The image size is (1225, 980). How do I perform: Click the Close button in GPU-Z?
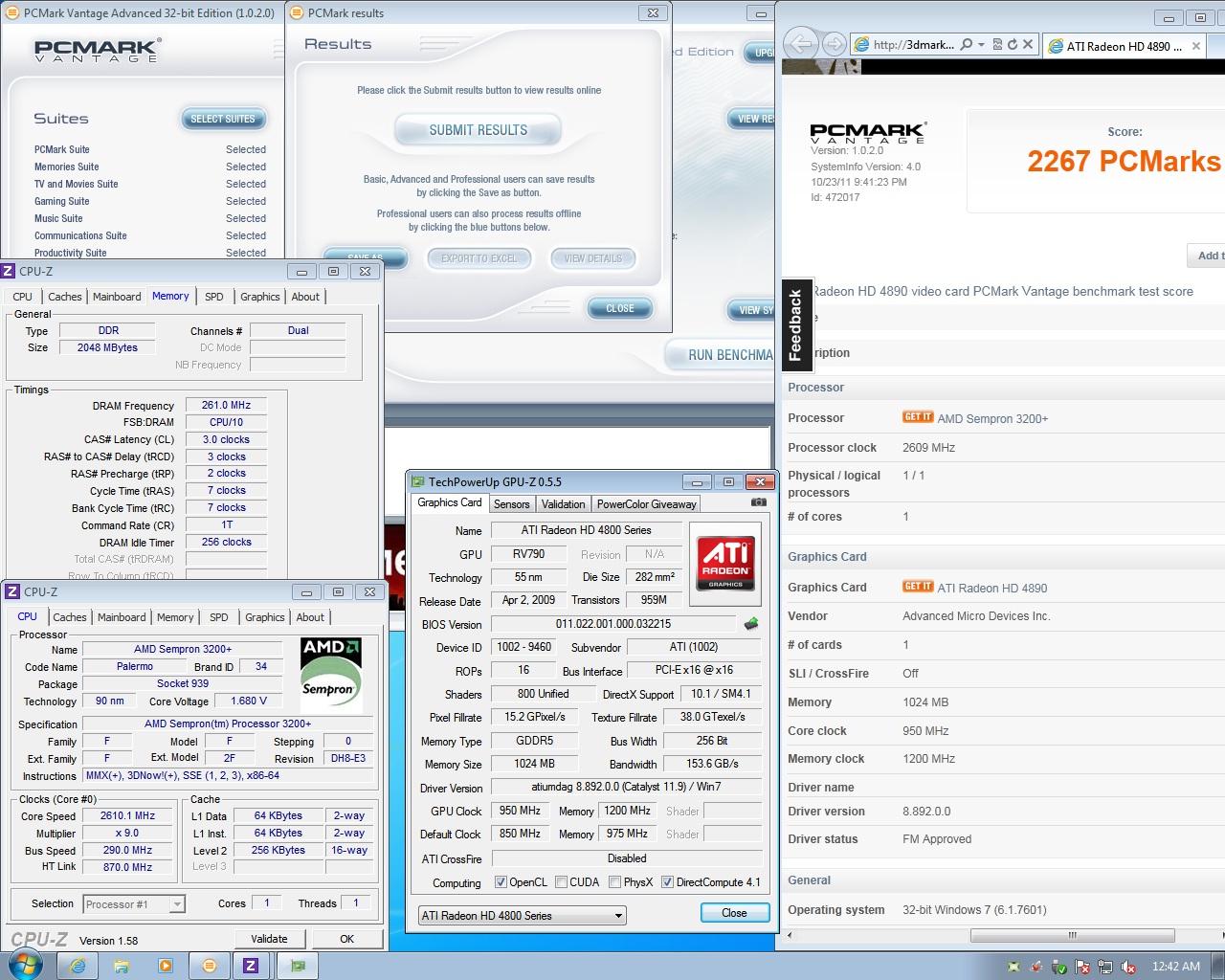point(734,913)
